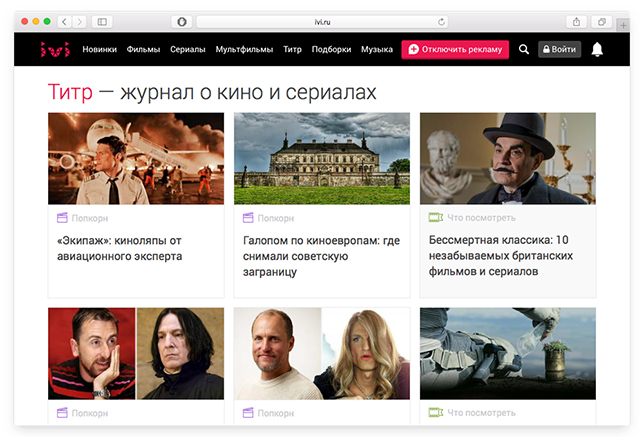Click Попкорн icon under Woody Harrelson card

(x=248, y=413)
